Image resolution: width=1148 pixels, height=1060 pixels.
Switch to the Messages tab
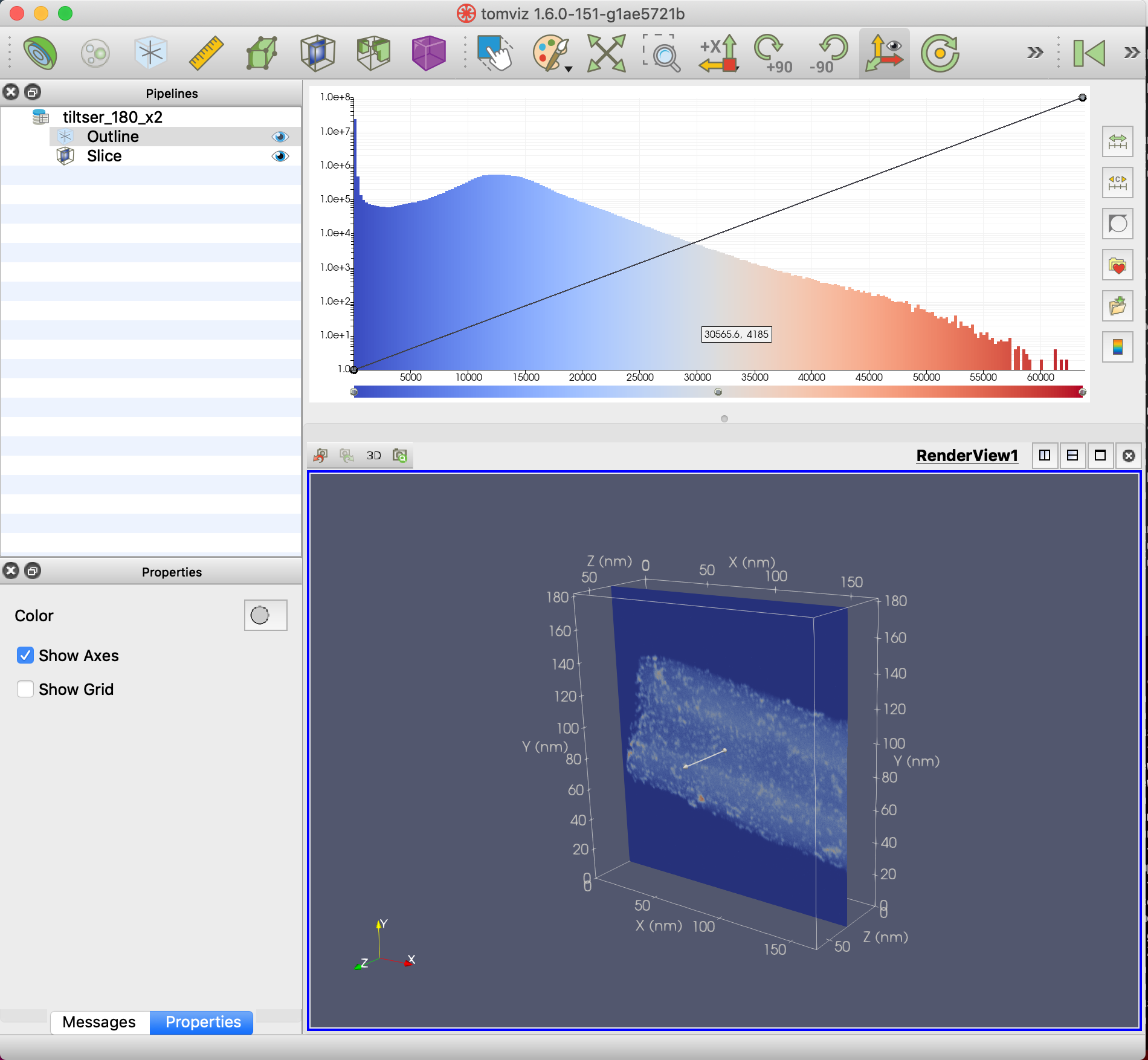point(99,1022)
